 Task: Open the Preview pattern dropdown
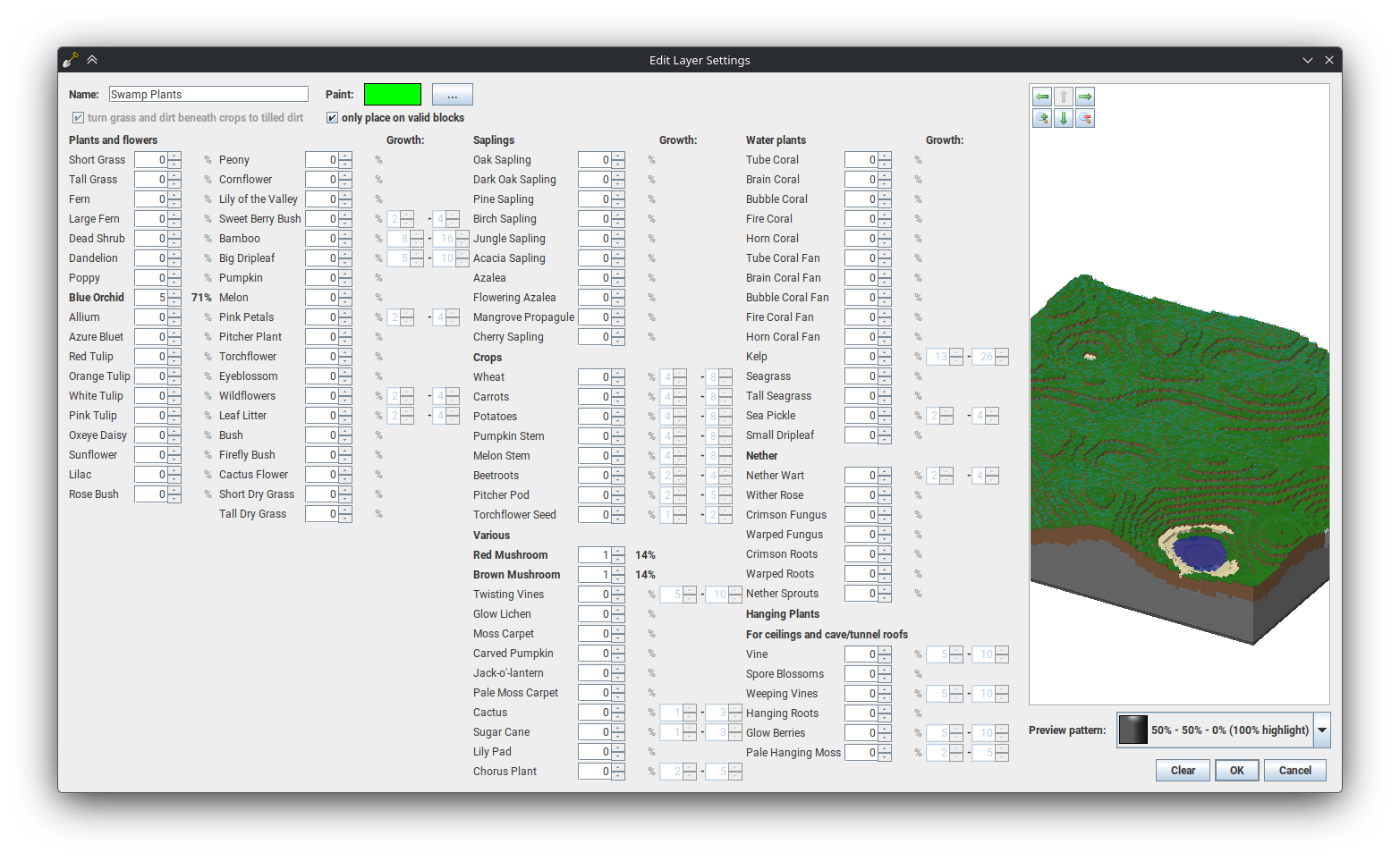[x=1321, y=730]
